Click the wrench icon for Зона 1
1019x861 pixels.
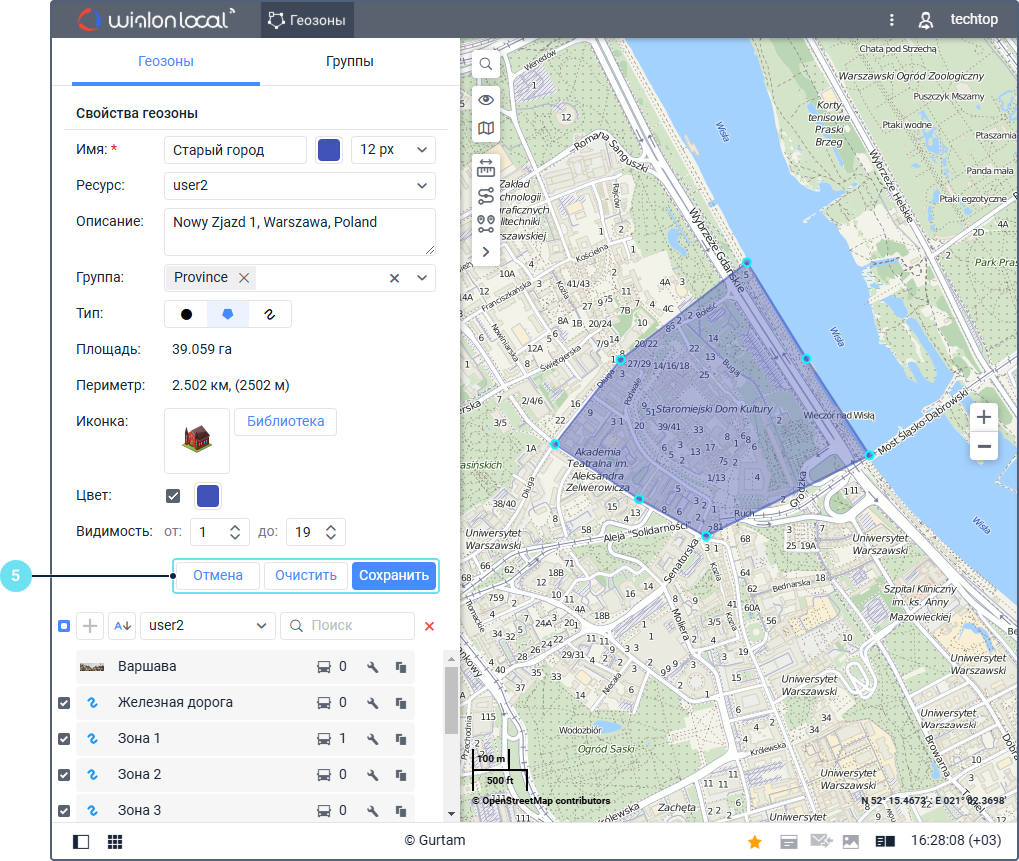[372, 739]
